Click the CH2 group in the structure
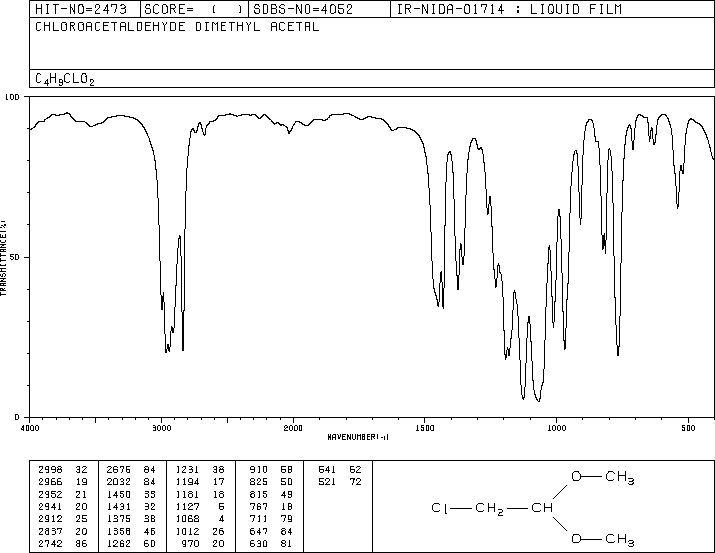The width and height of the screenshot is (715, 553). pos(489,509)
